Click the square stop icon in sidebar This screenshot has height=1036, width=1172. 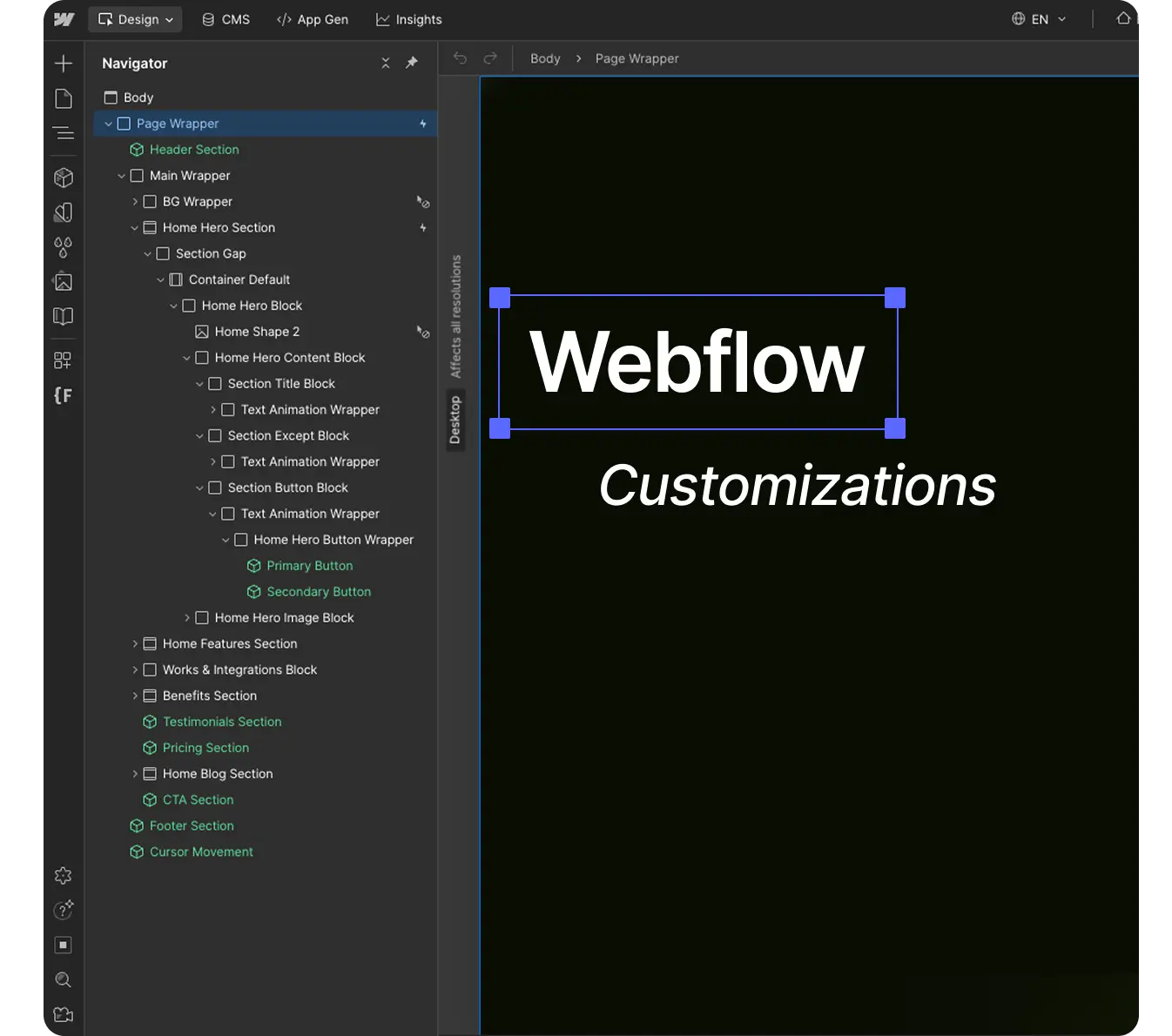click(x=64, y=945)
